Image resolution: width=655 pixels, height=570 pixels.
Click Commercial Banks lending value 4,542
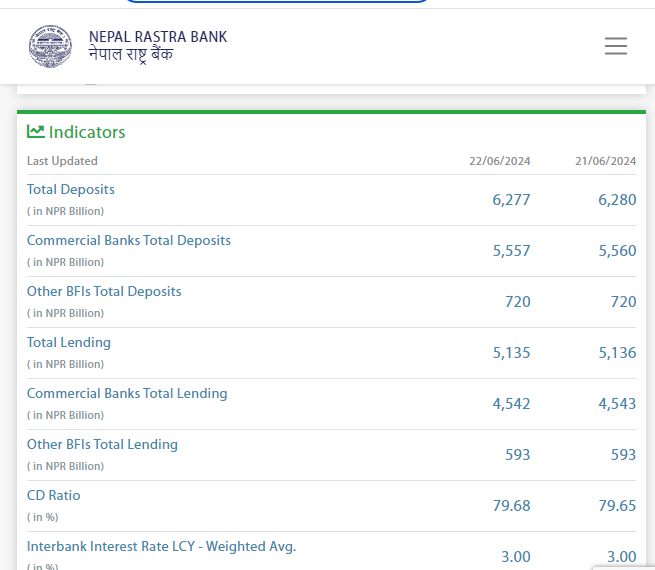point(511,403)
